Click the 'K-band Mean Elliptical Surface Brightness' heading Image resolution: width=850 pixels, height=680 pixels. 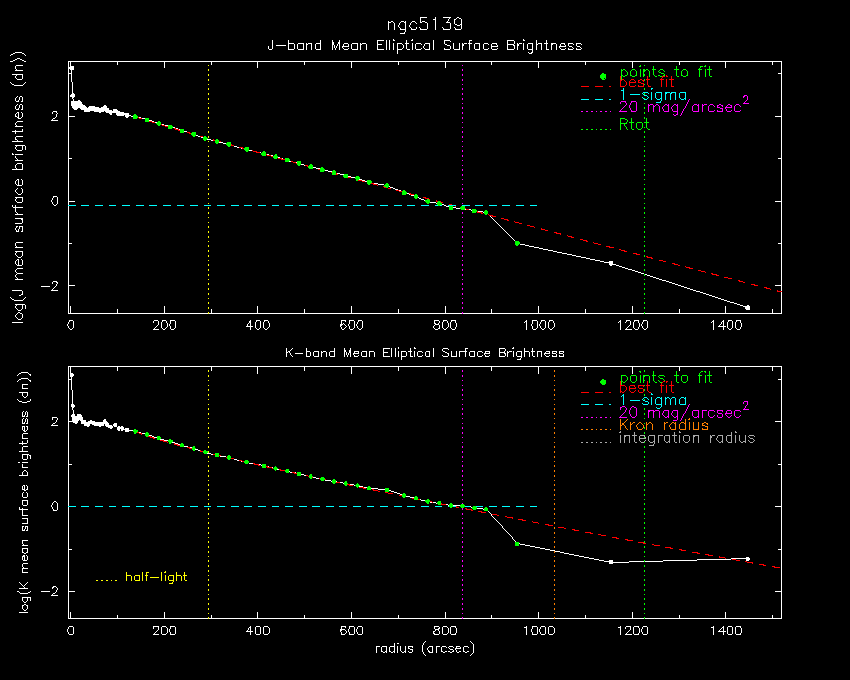click(424, 353)
